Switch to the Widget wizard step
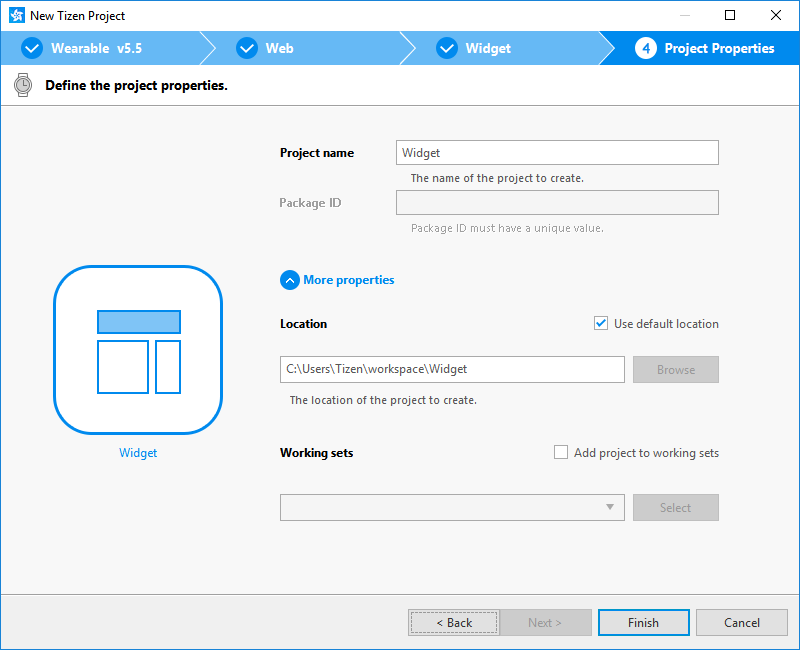 pyautogui.click(x=488, y=48)
